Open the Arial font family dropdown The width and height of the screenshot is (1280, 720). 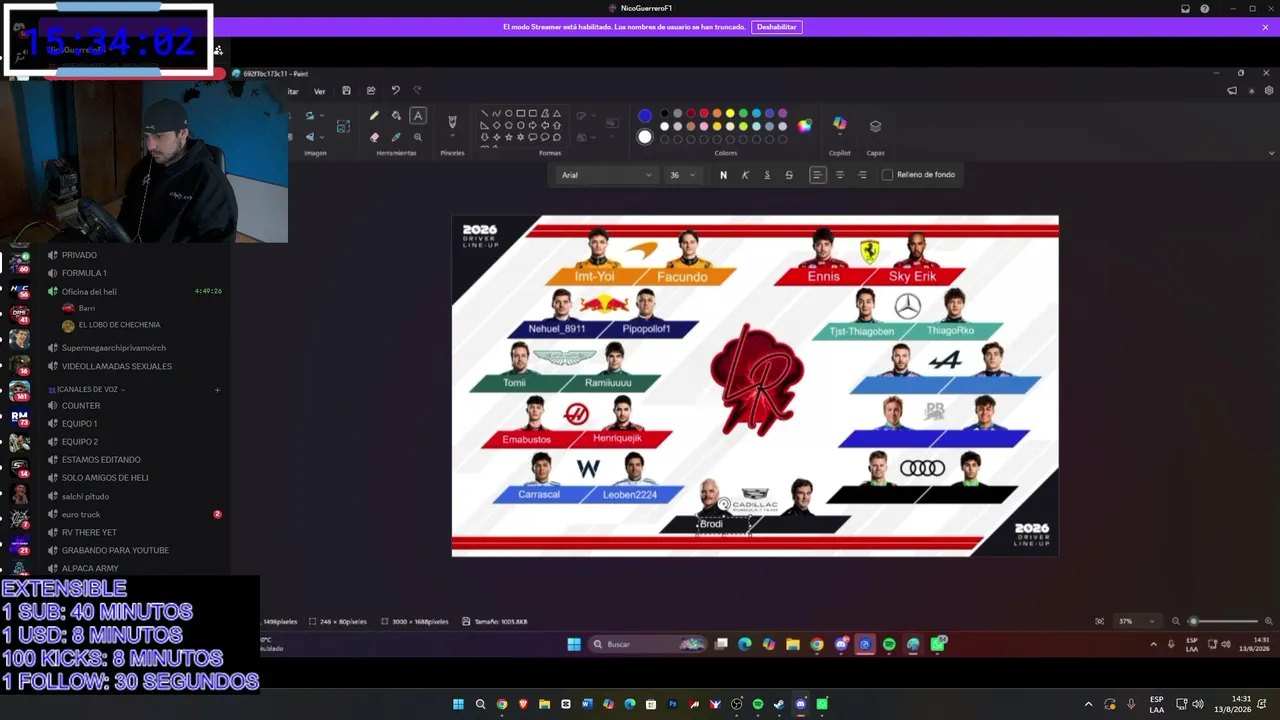[606, 175]
